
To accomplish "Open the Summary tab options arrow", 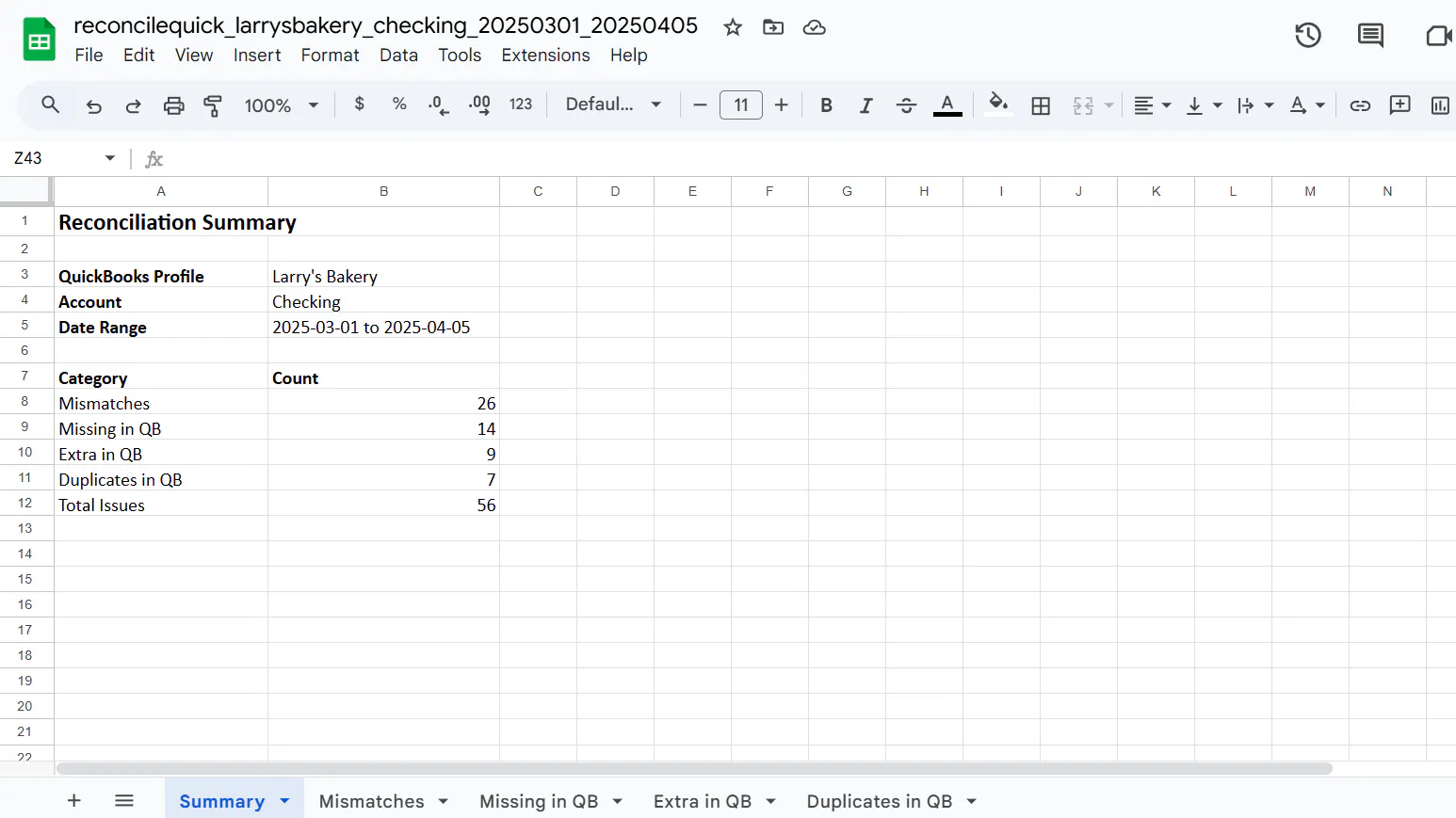I will pyautogui.click(x=284, y=801).
